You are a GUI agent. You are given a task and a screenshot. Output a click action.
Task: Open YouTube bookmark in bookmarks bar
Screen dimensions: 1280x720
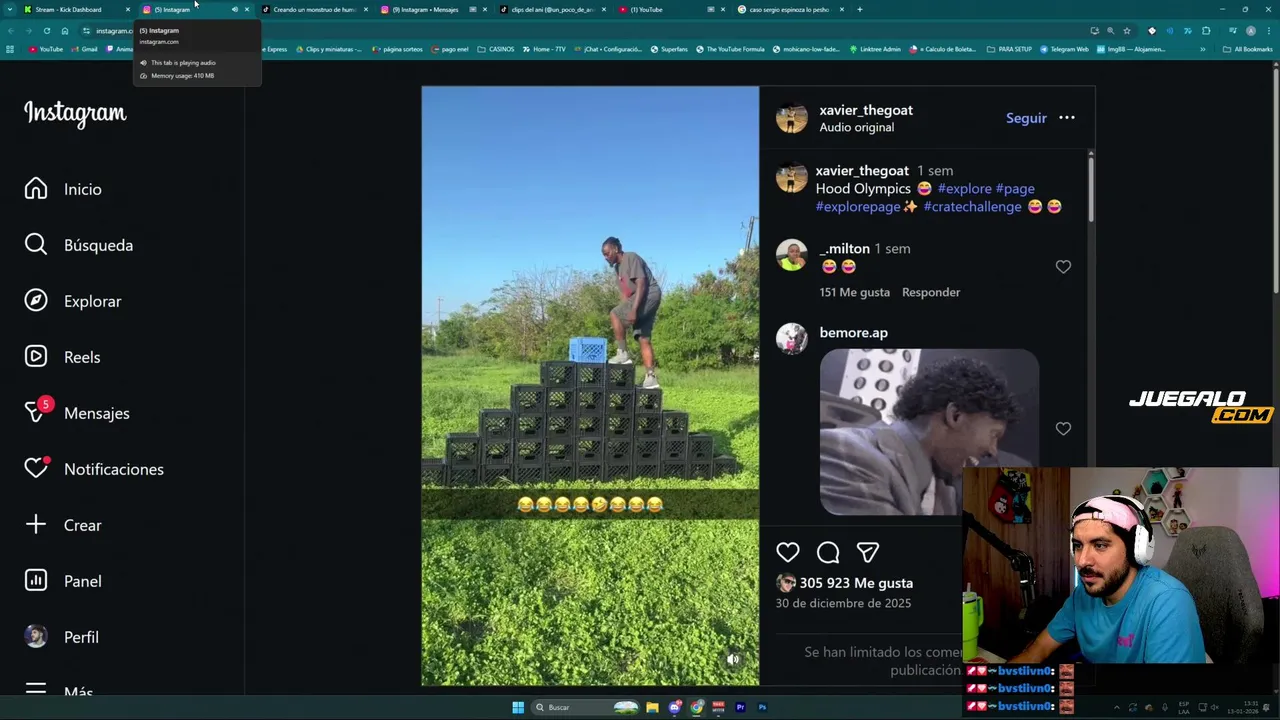[x=46, y=49]
